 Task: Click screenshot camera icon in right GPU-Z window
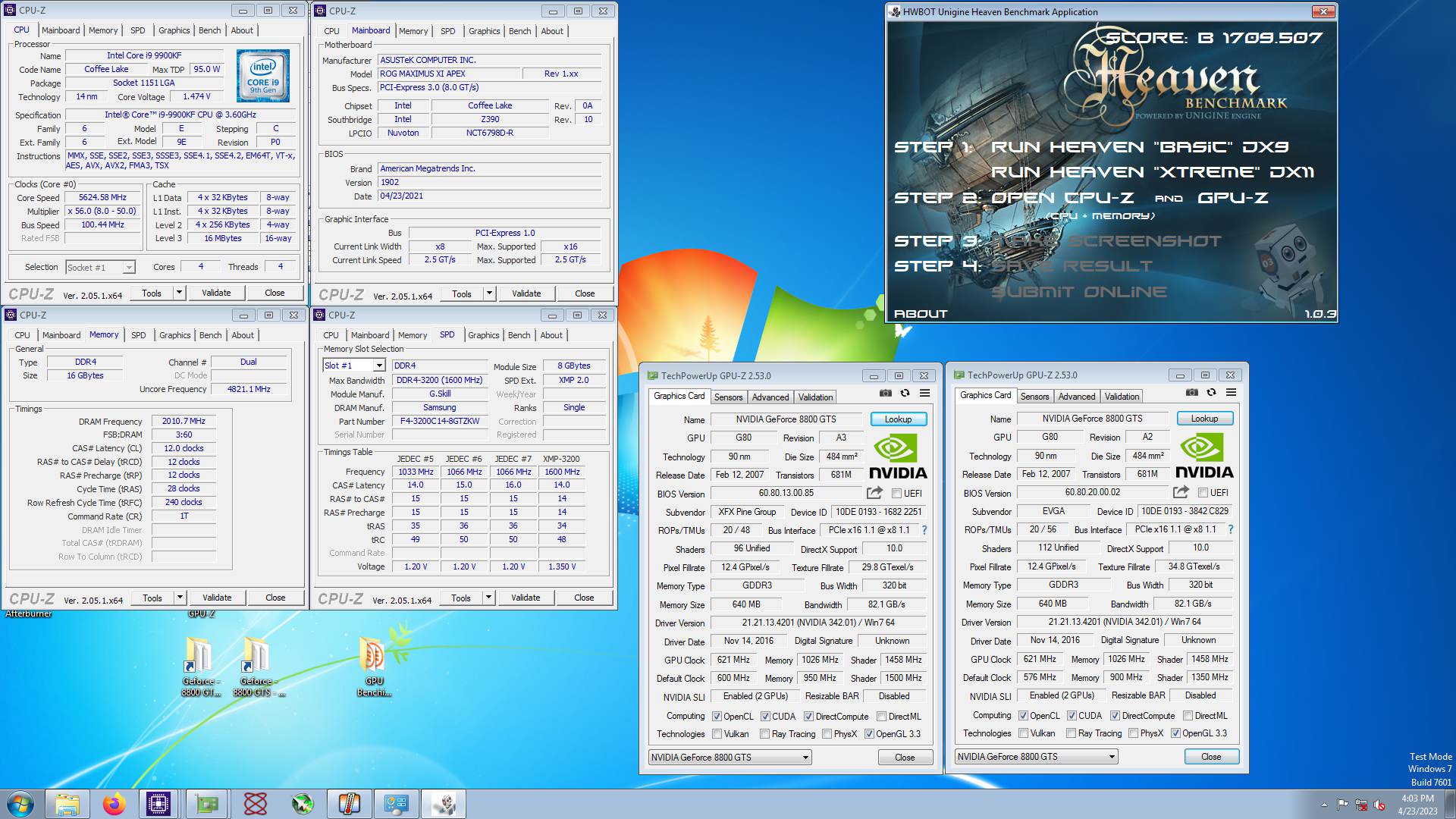1191,392
